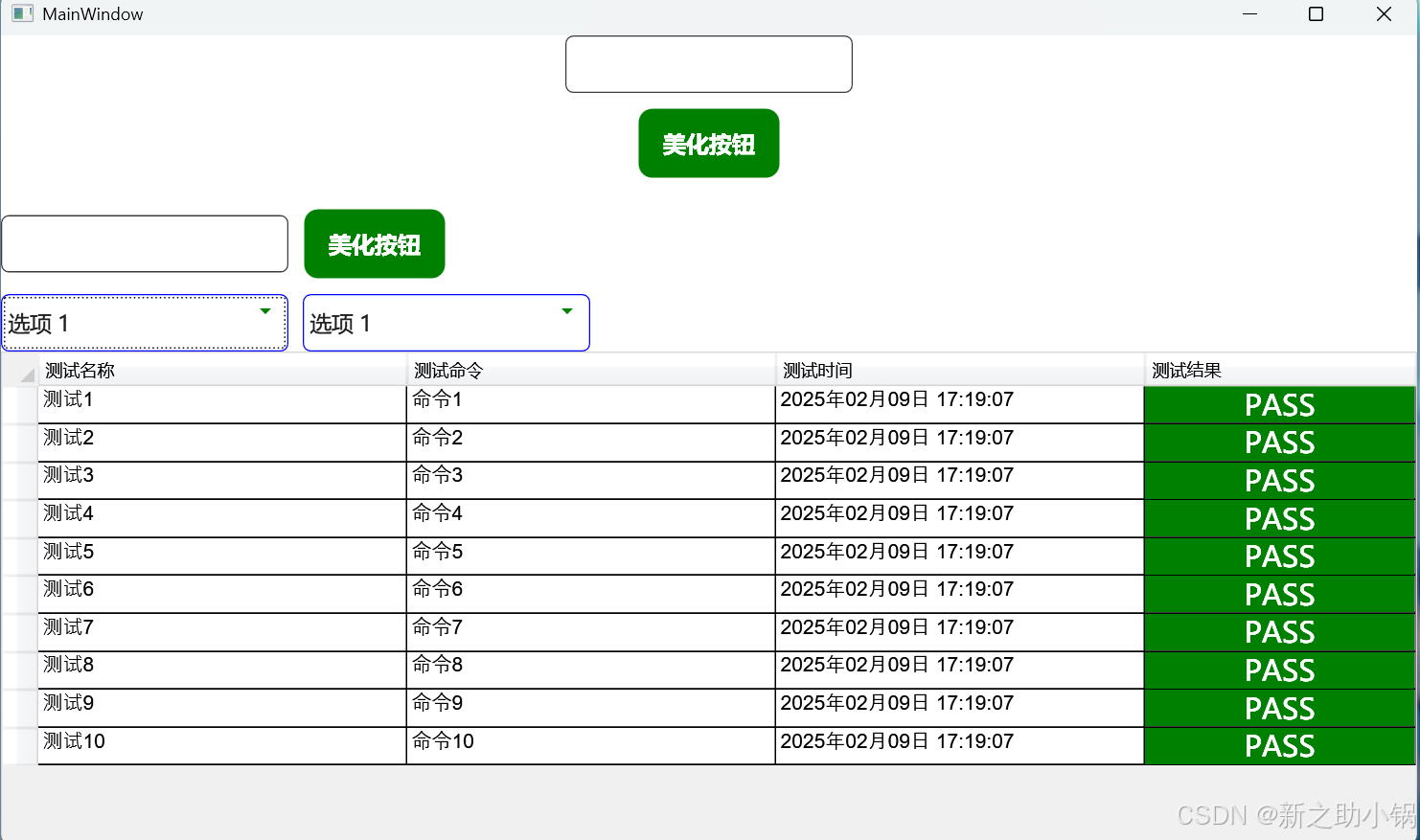The height and width of the screenshot is (840, 1420).
Task: Select the row header of the 测试2 row
Action: click(x=20, y=443)
